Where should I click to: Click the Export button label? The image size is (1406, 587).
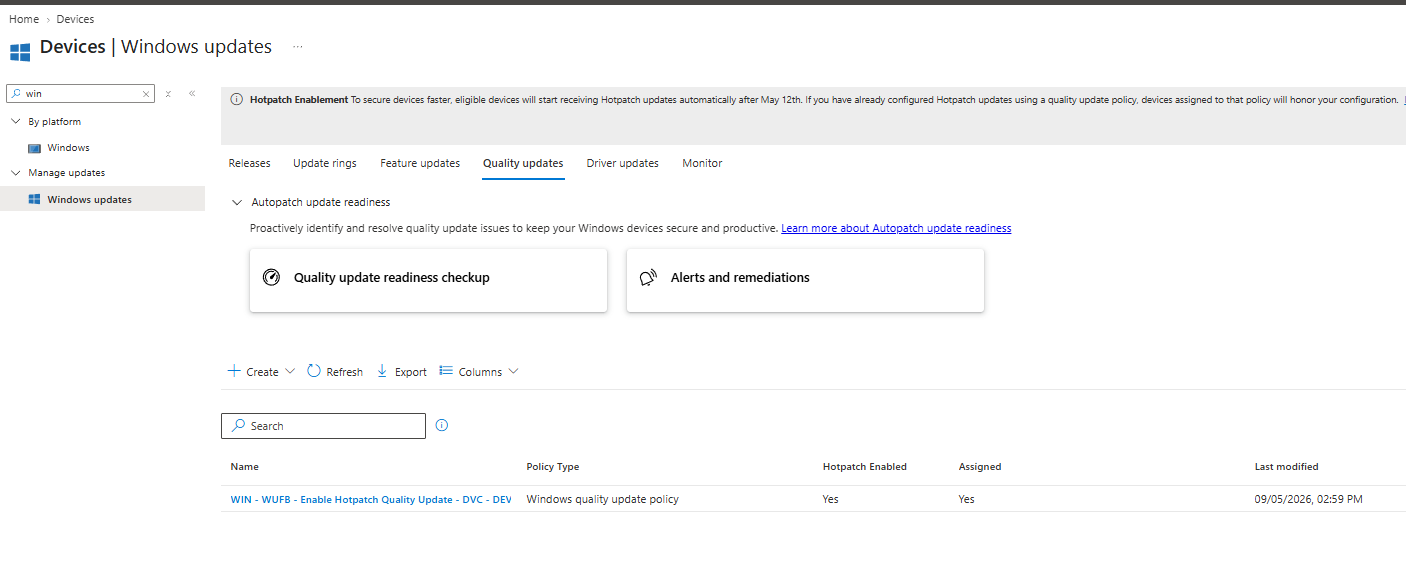[411, 372]
